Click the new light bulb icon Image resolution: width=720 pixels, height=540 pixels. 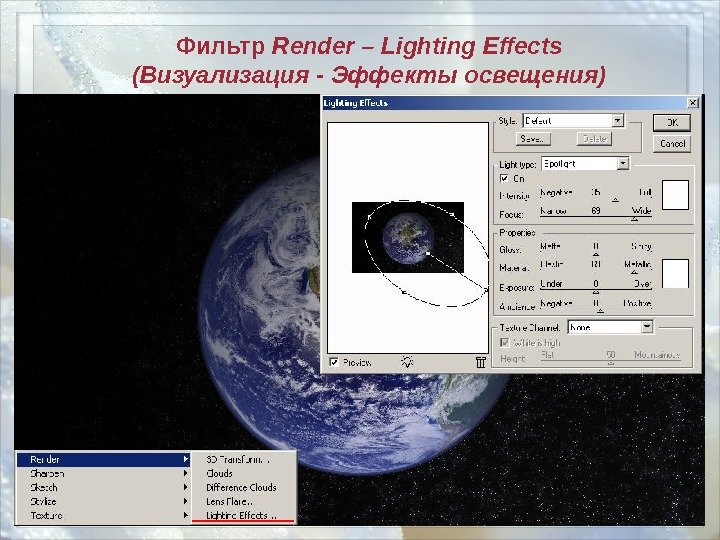pos(407,362)
